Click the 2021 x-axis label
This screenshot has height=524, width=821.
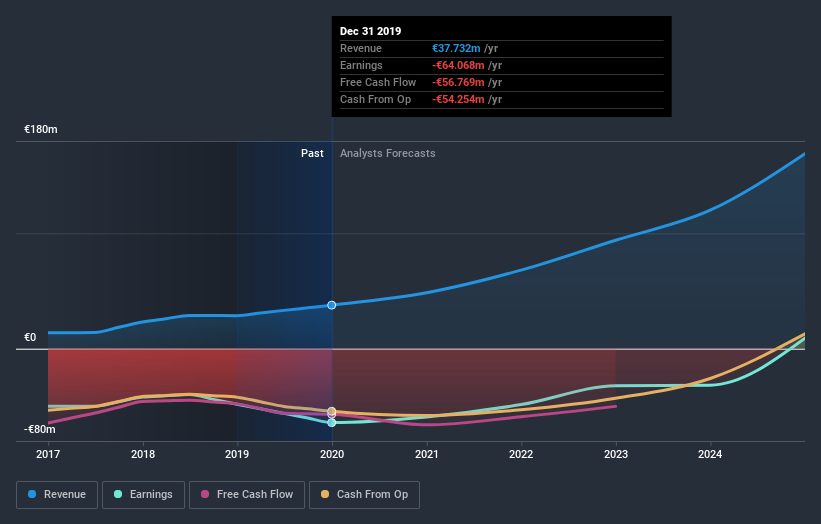coord(427,454)
